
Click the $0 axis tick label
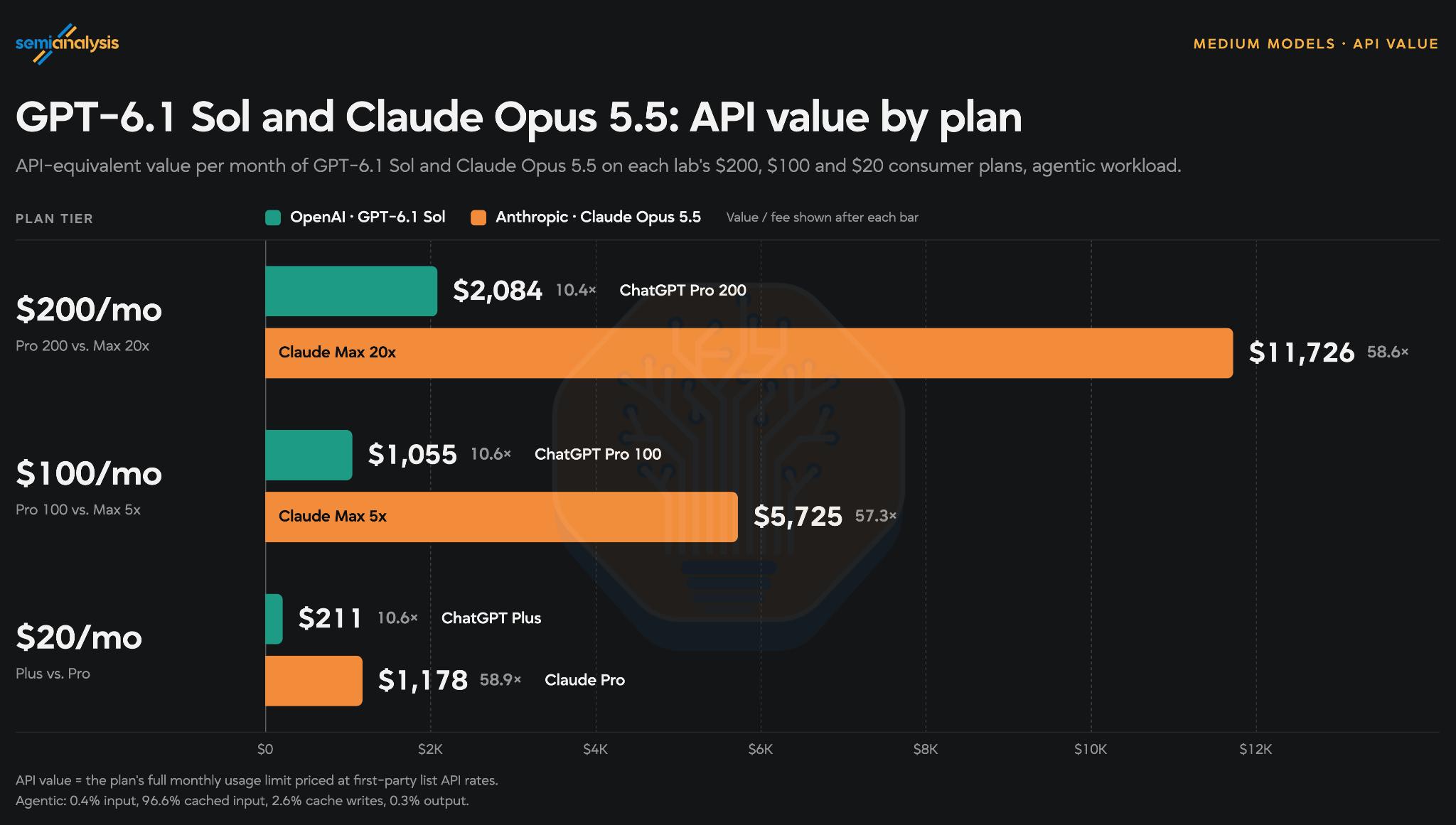click(265, 750)
